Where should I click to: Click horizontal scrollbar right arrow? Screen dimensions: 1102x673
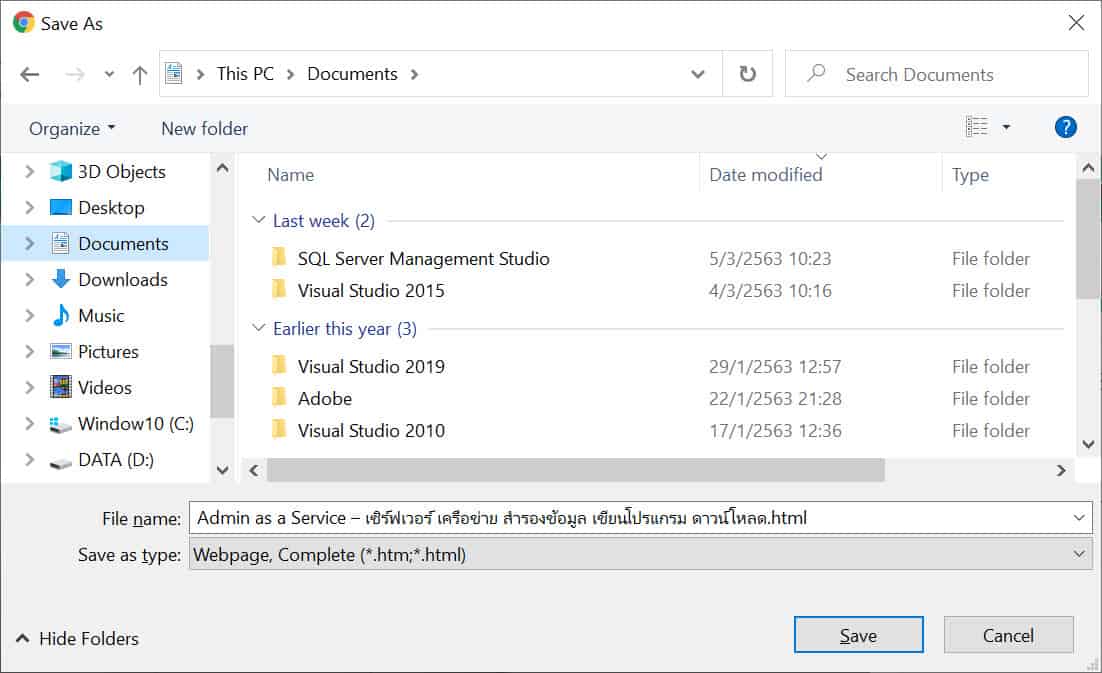pyautogui.click(x=1061, y=470)
